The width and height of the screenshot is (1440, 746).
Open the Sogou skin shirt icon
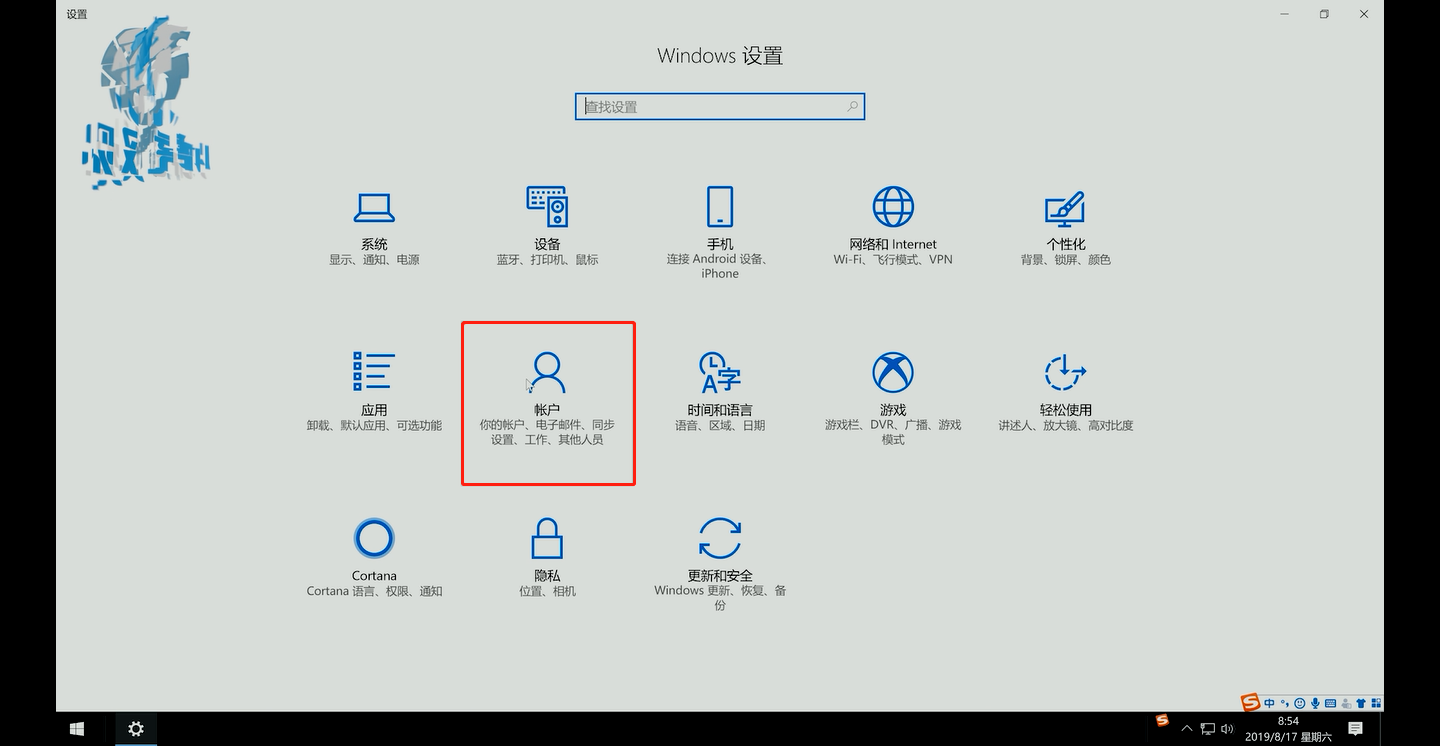pyautogui.click(x=1361, y=703)
